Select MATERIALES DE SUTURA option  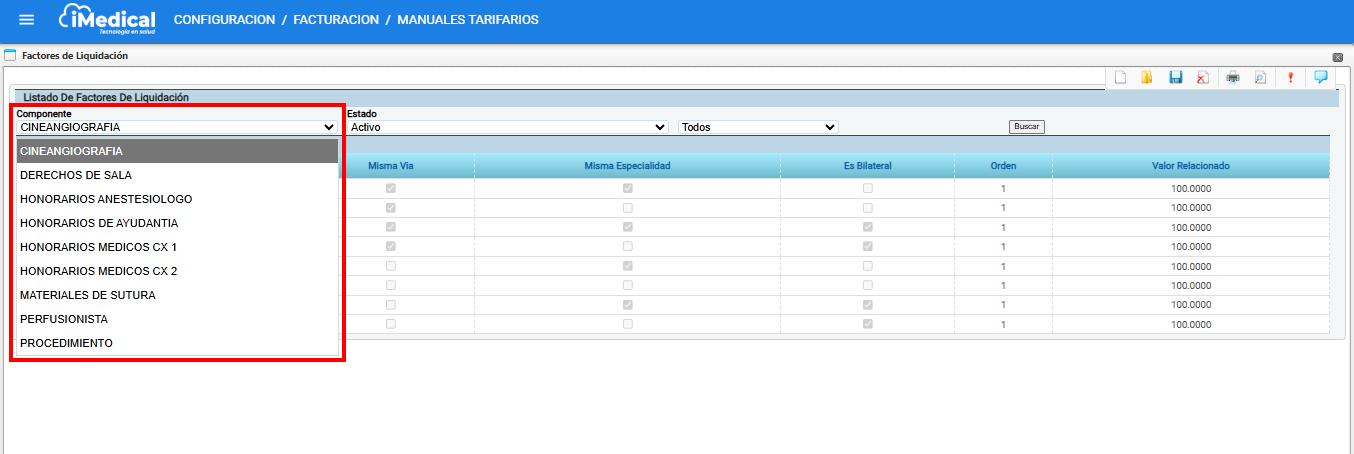pyautogui.click(x=88, y=295)
